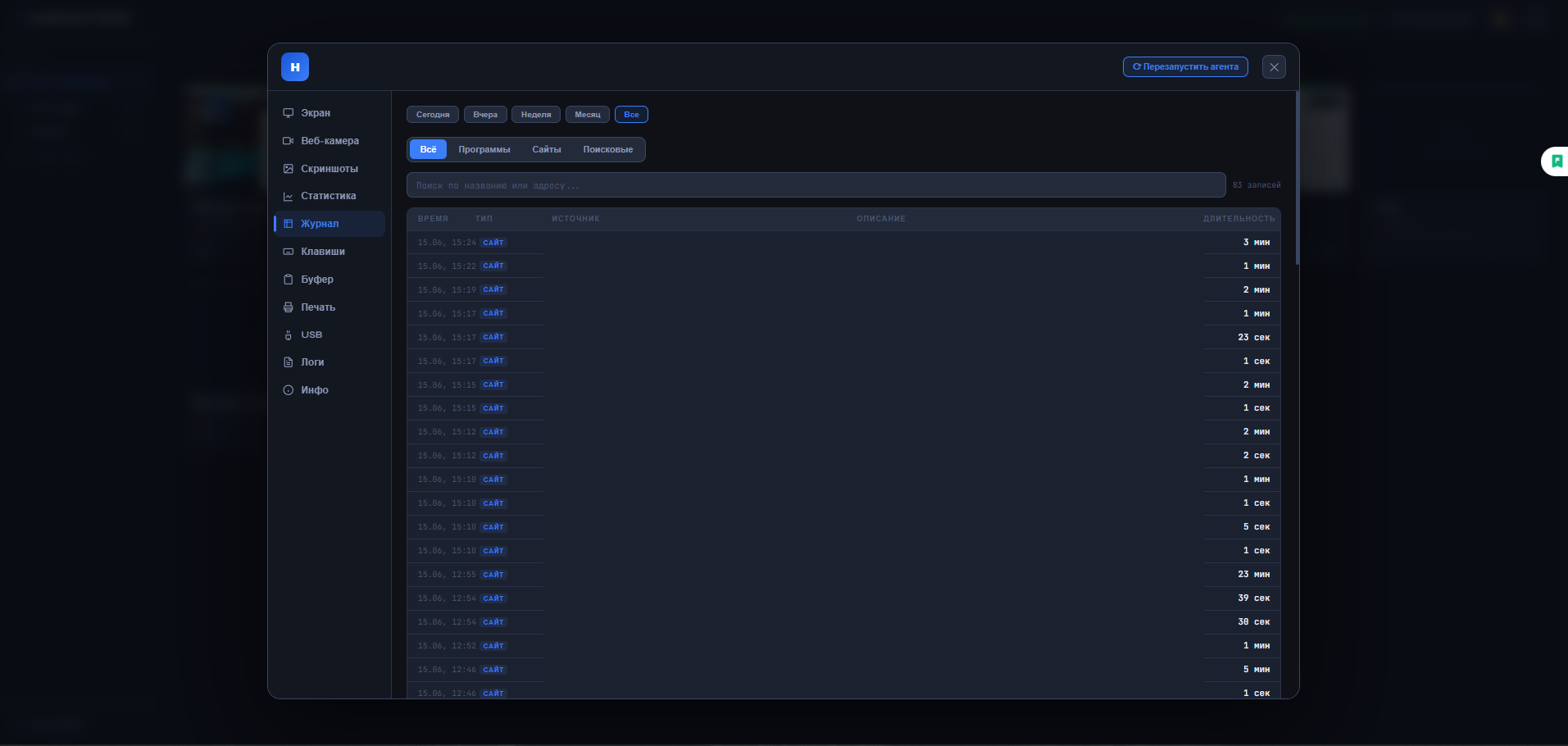This screenshot has height=746, width=1568.
Task: Click the journal vertical scrollbar
Action: pos(1297,178)
